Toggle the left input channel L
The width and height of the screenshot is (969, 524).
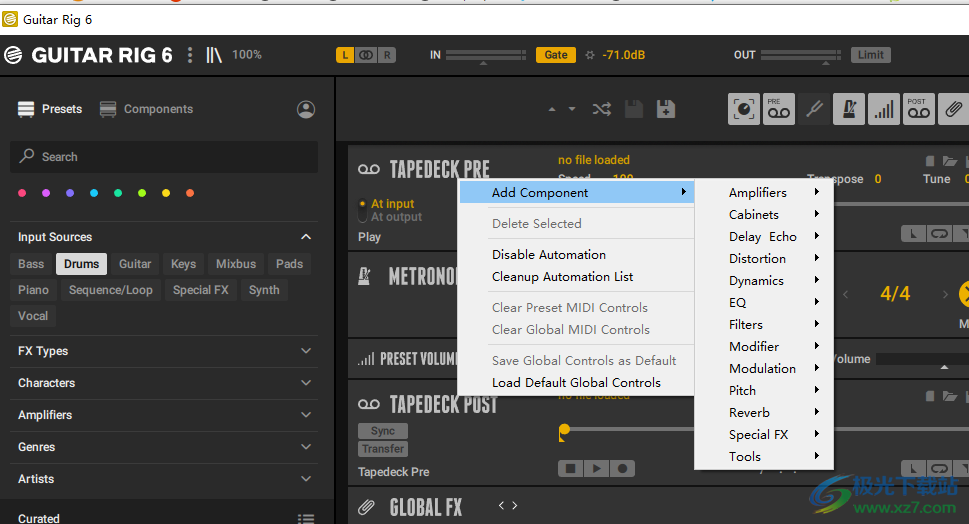345,55
